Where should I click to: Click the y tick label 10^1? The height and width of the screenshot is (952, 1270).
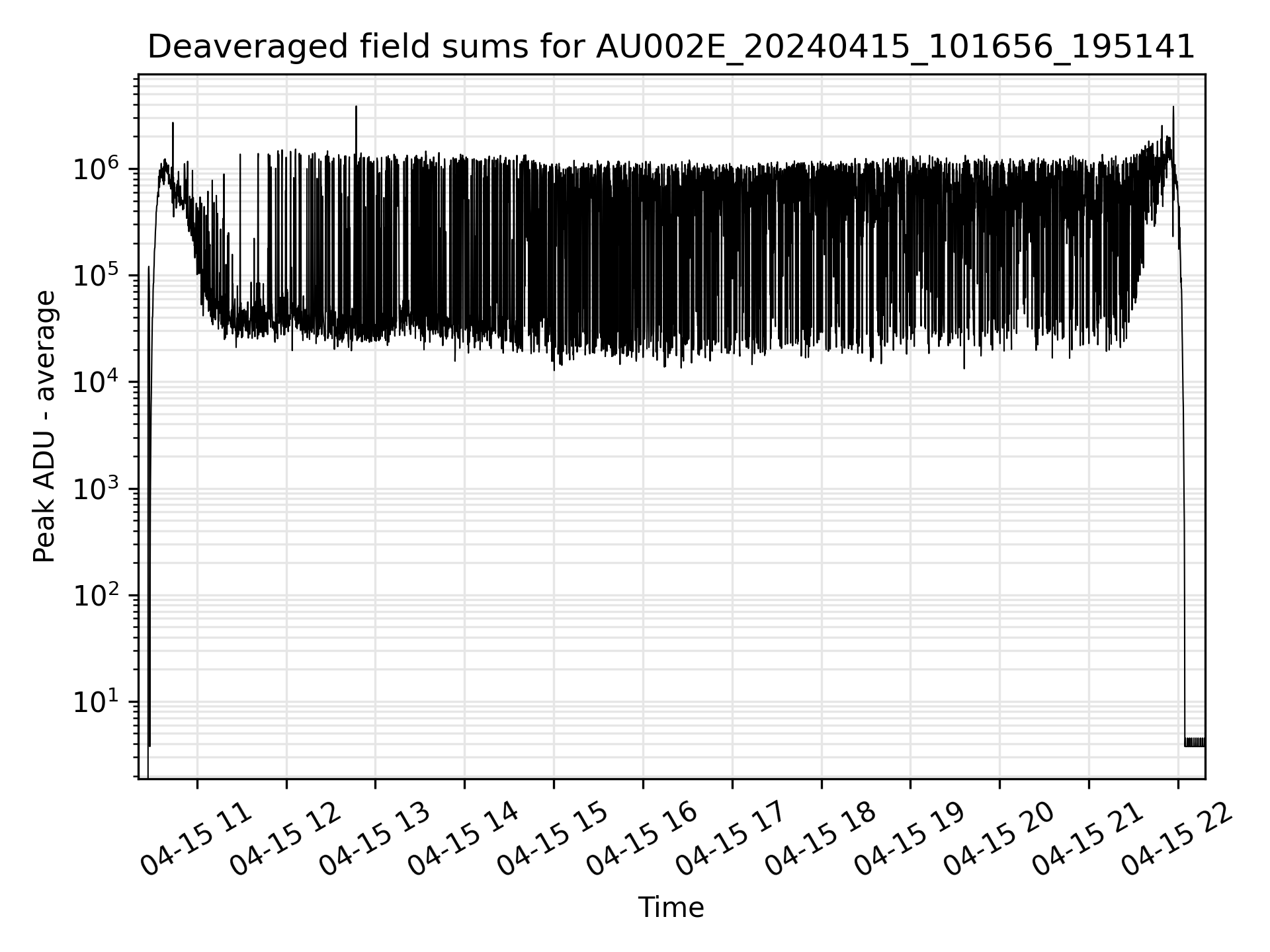click(95, 701)
